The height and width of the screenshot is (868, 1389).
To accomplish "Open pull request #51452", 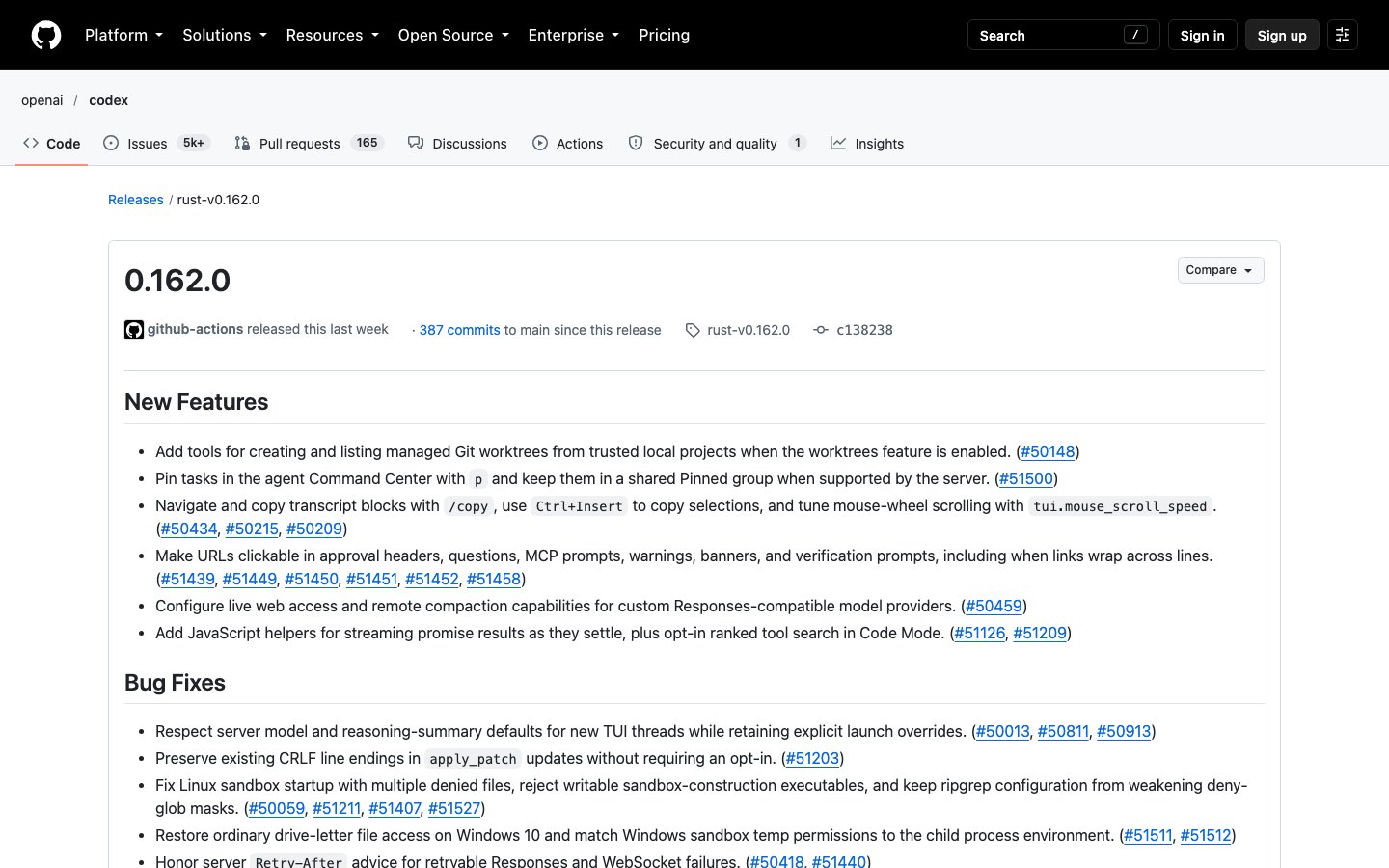I will (x=432, y=579).
